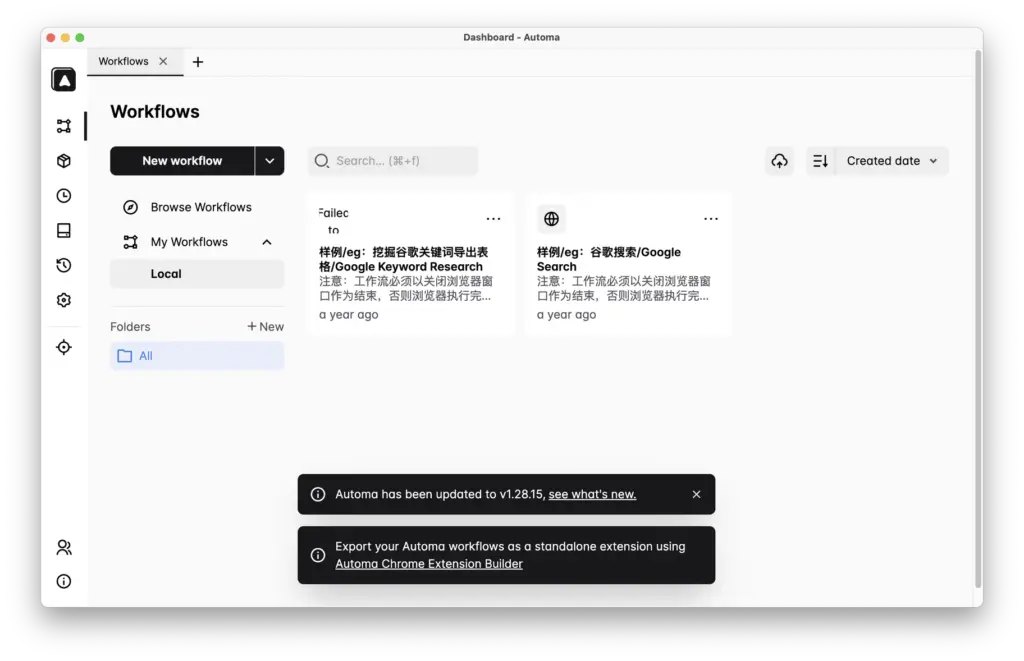Image resolution: width=1024 pixels, height=661 pixels.
Task: Select the All folder
Action: pyautogui.click(x=197, y=356)
